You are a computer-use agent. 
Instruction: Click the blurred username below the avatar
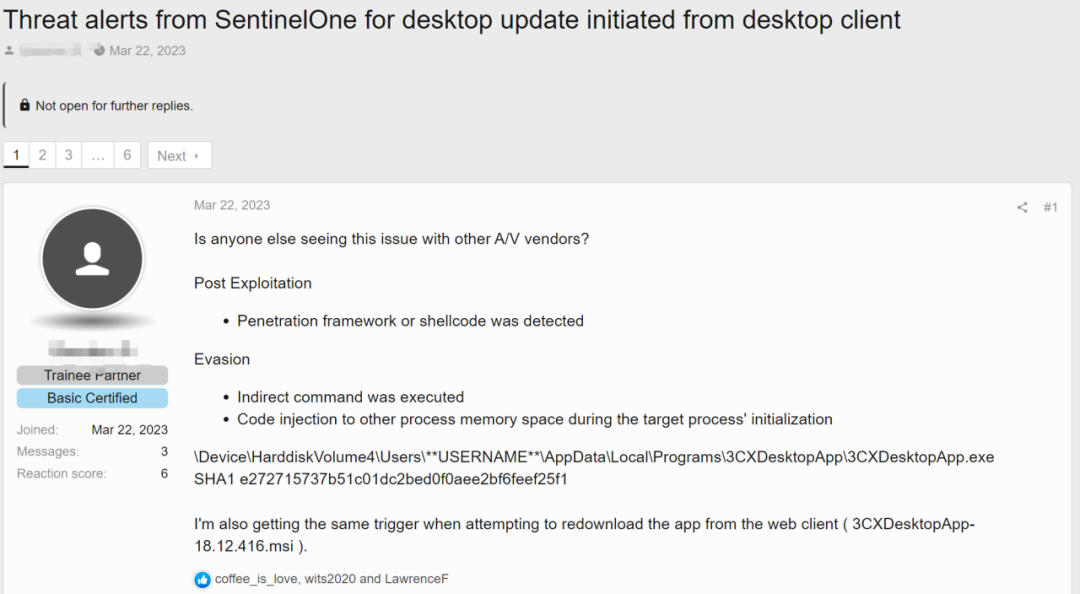point(92,349)
